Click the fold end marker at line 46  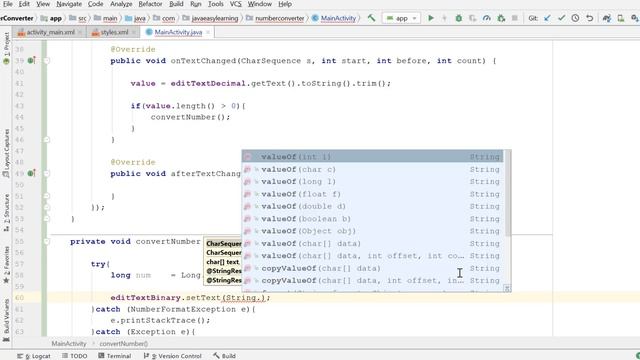pos(47,140)
